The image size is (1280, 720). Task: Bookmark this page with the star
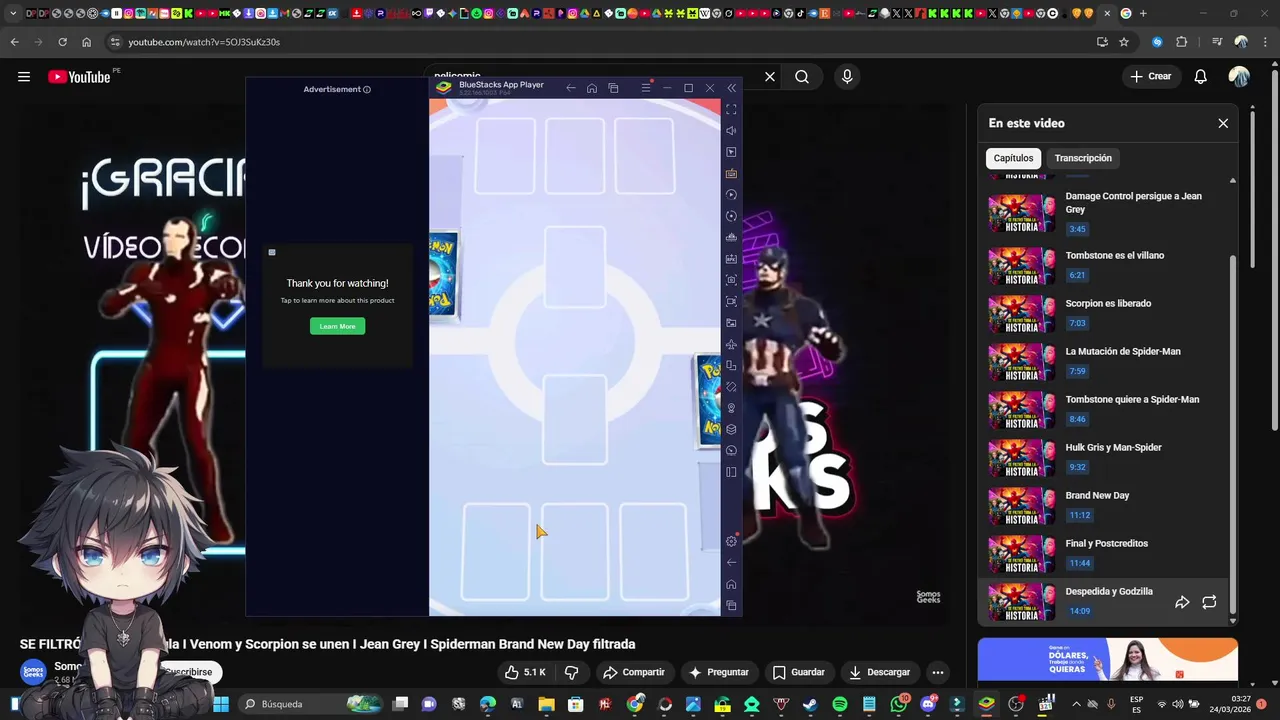pyautogui.click(x=1124, y=42)
